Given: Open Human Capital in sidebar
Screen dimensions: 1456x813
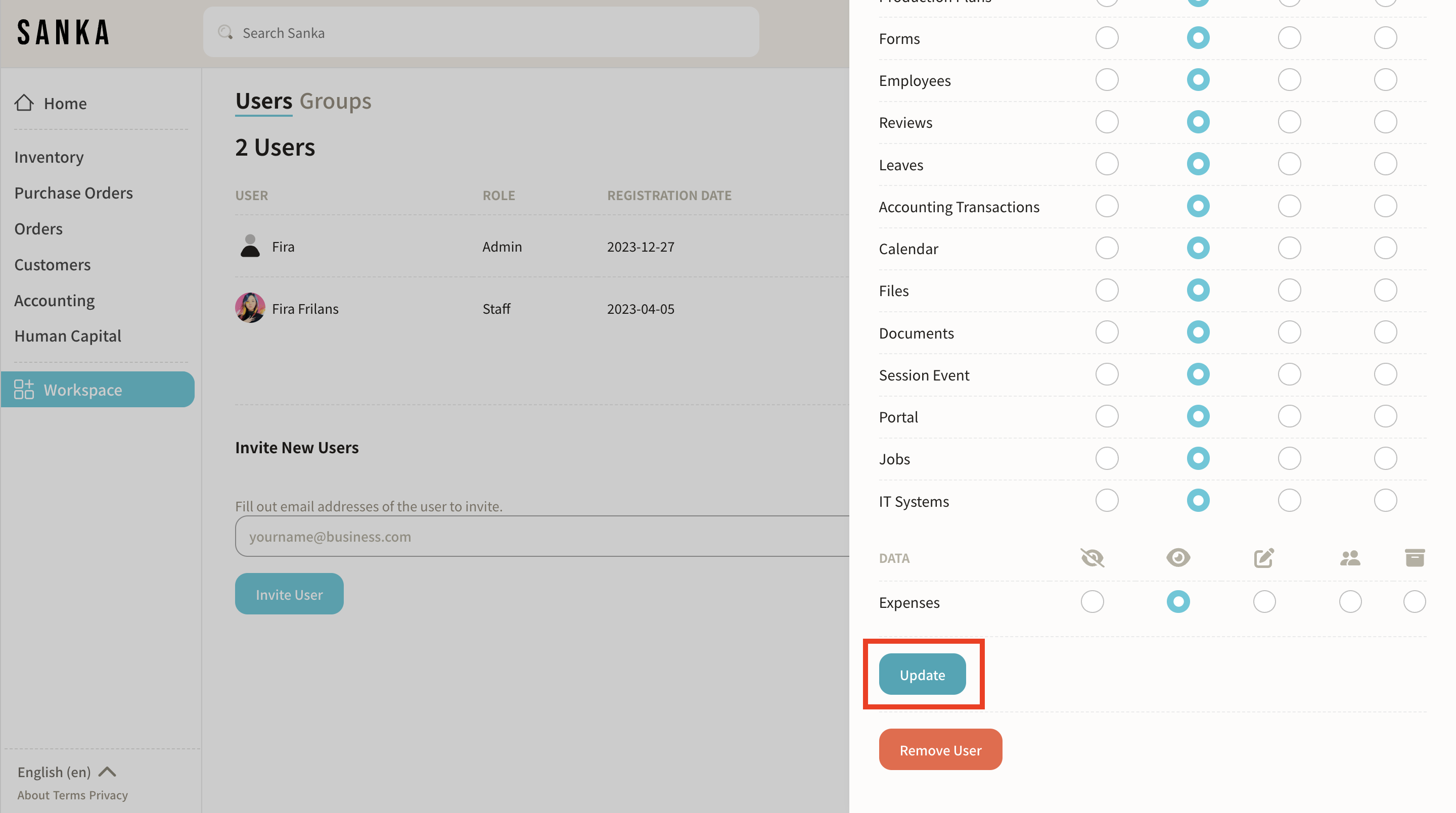Looking at the screenshot, I should coord(68,336).
